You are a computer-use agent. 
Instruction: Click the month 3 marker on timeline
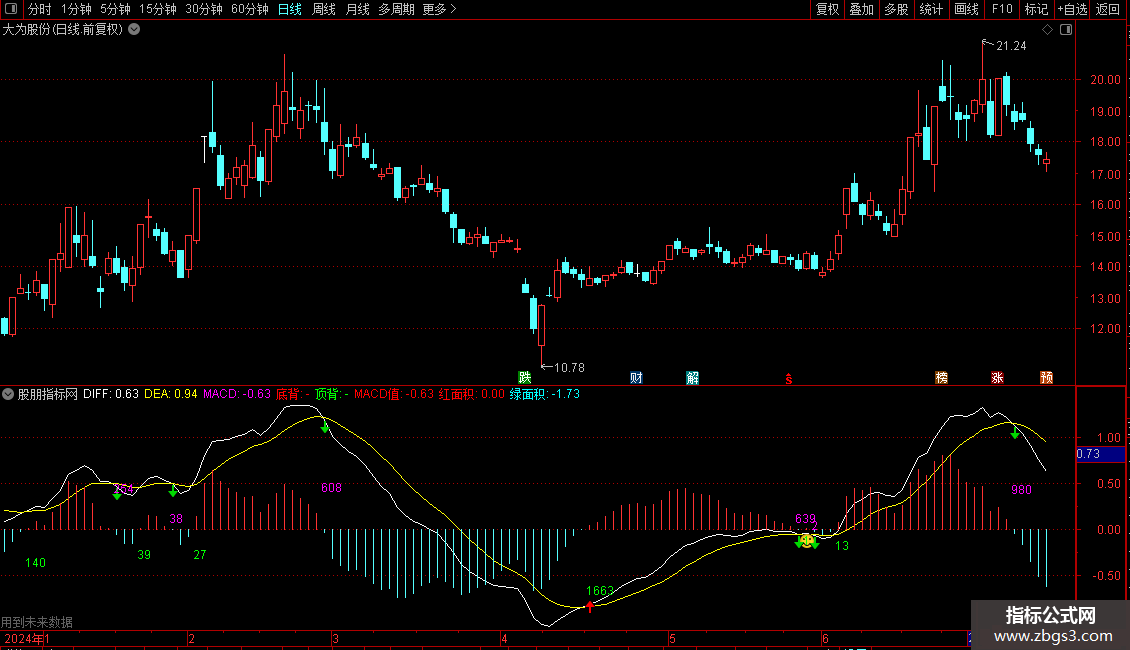[x=336, y=639]
